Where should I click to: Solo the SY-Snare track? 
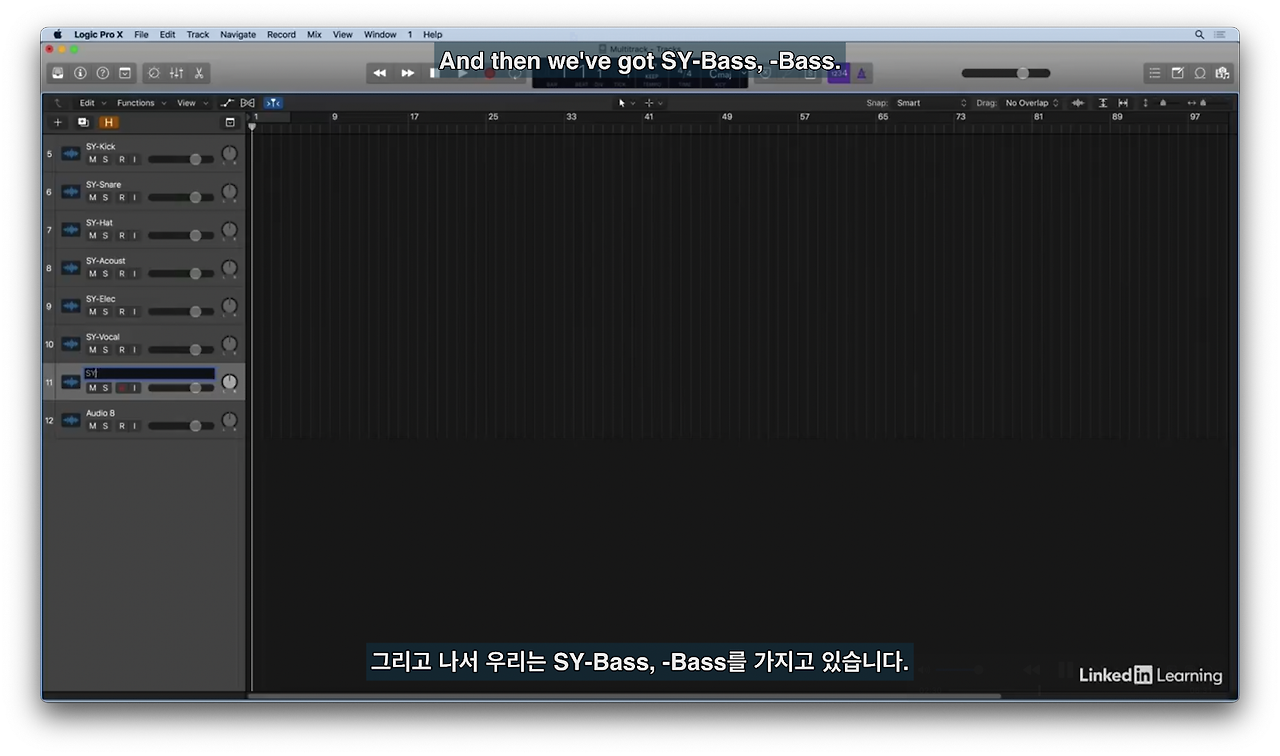[x=105, y=197]
